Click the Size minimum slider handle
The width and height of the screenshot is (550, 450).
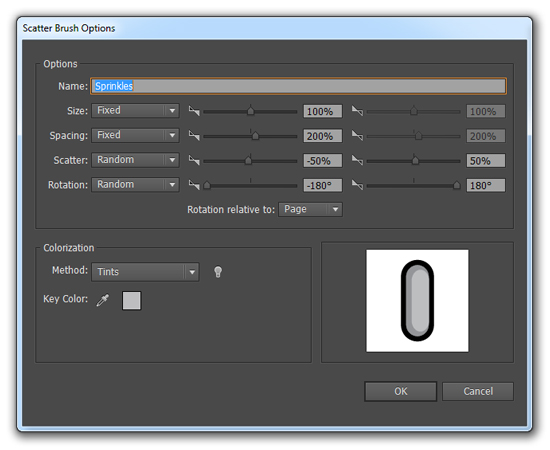point(250,111)
